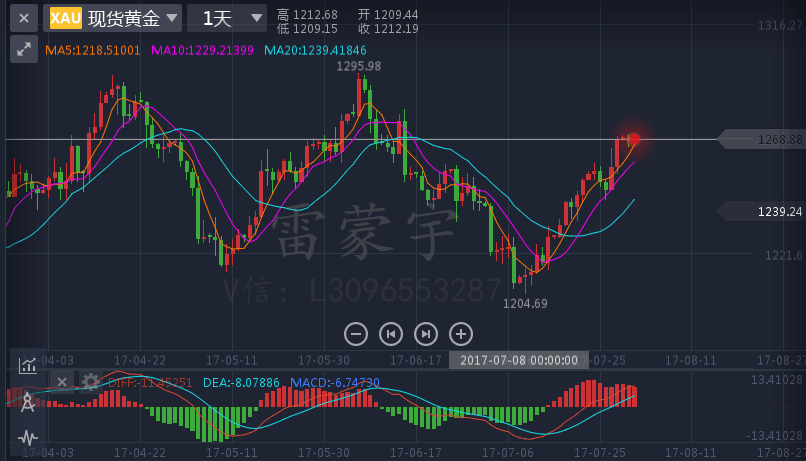
Task: Click the MACD:-6.74730 value label
Action: coord(335,383)
